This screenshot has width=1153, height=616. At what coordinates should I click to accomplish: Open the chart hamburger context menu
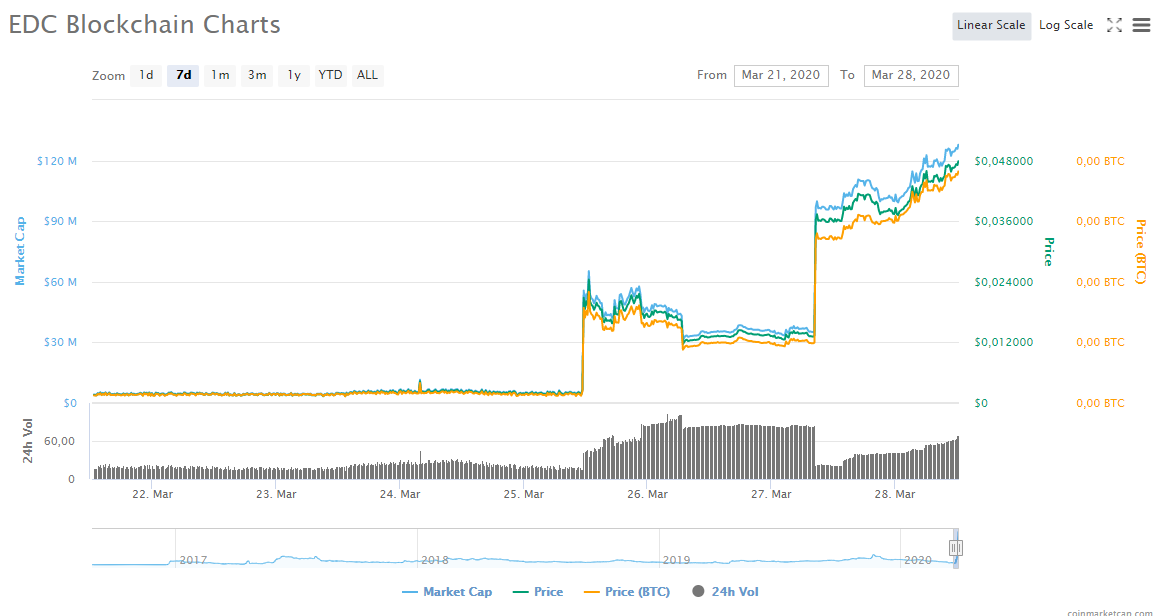pyautogui.click(x=1140, y=25)
